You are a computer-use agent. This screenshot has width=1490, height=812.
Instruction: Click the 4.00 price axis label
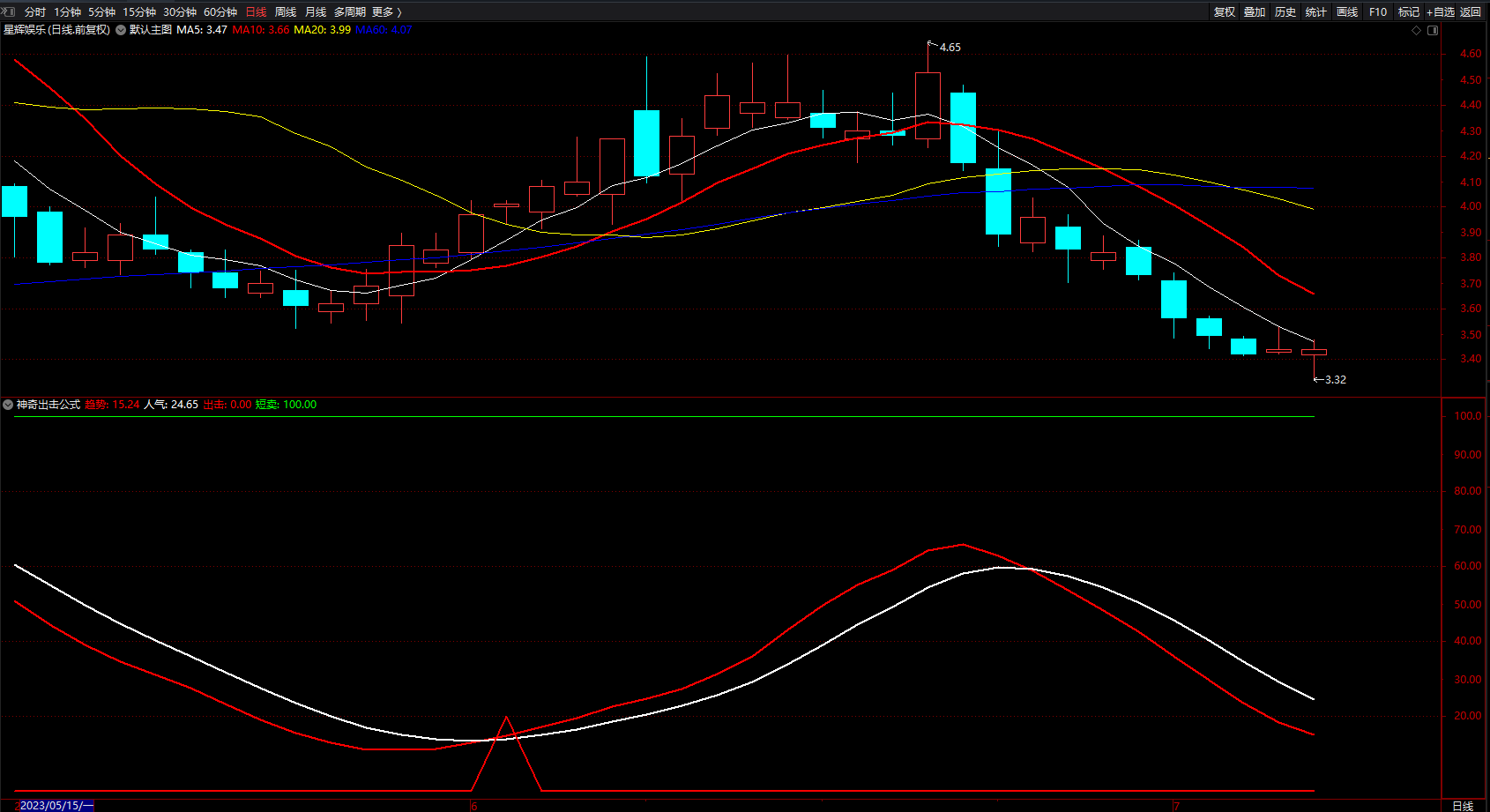coord(1471,206)
